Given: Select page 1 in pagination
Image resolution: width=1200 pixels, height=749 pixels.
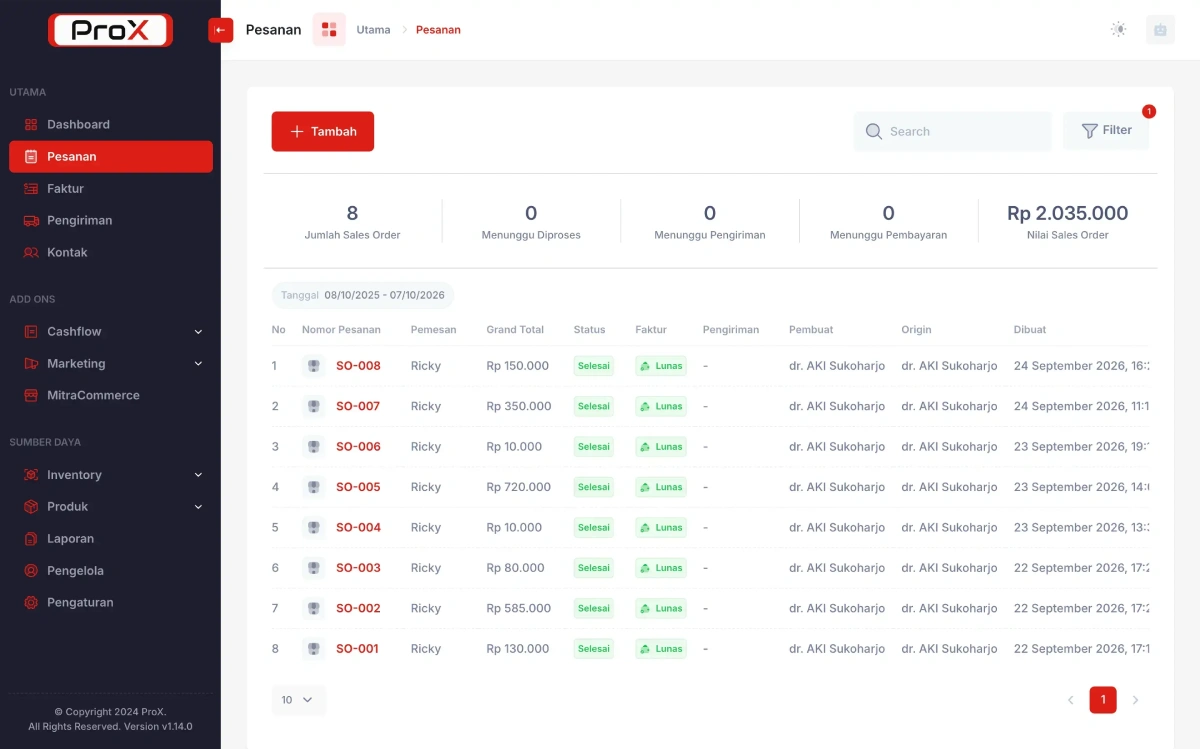Looking at the screenshot, I should tap(1103, 700).
